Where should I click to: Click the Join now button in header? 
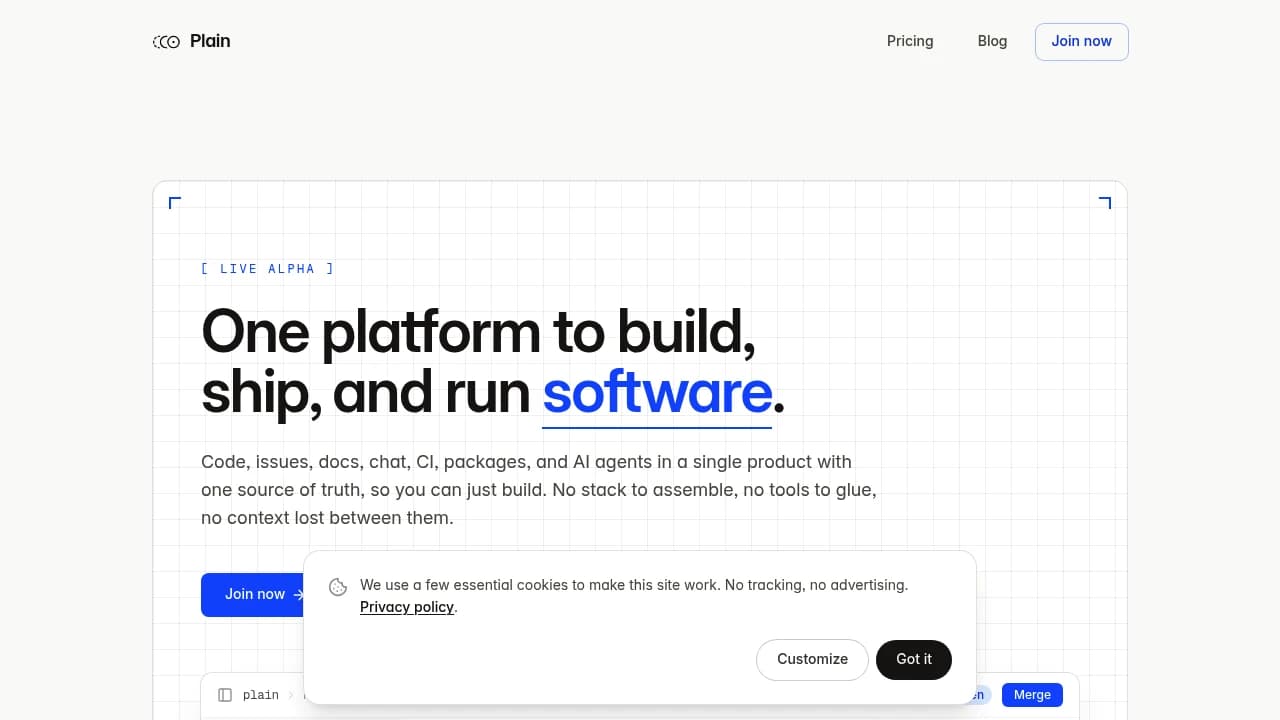pyautogui.click(x=1081, y=42)
